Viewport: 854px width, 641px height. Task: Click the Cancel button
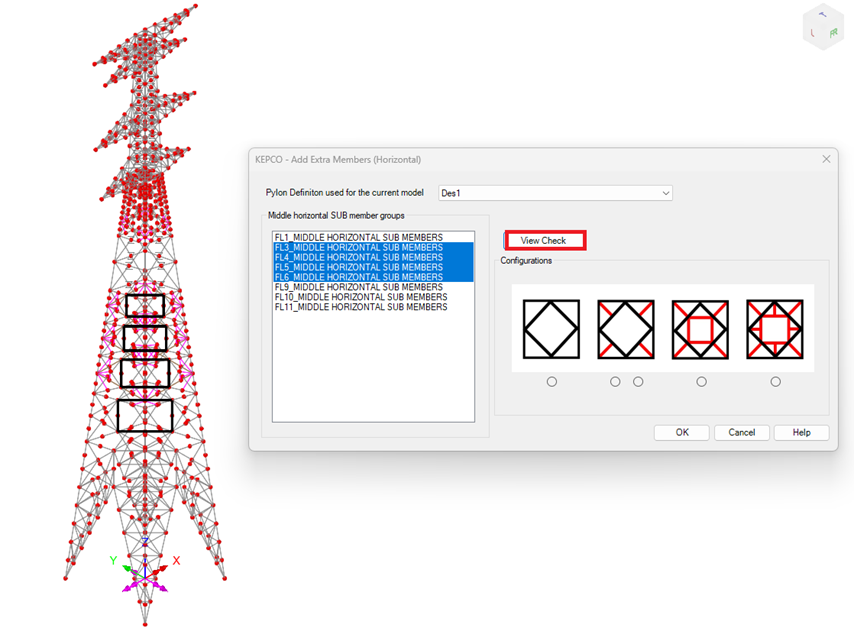click(x=741, y=433)
